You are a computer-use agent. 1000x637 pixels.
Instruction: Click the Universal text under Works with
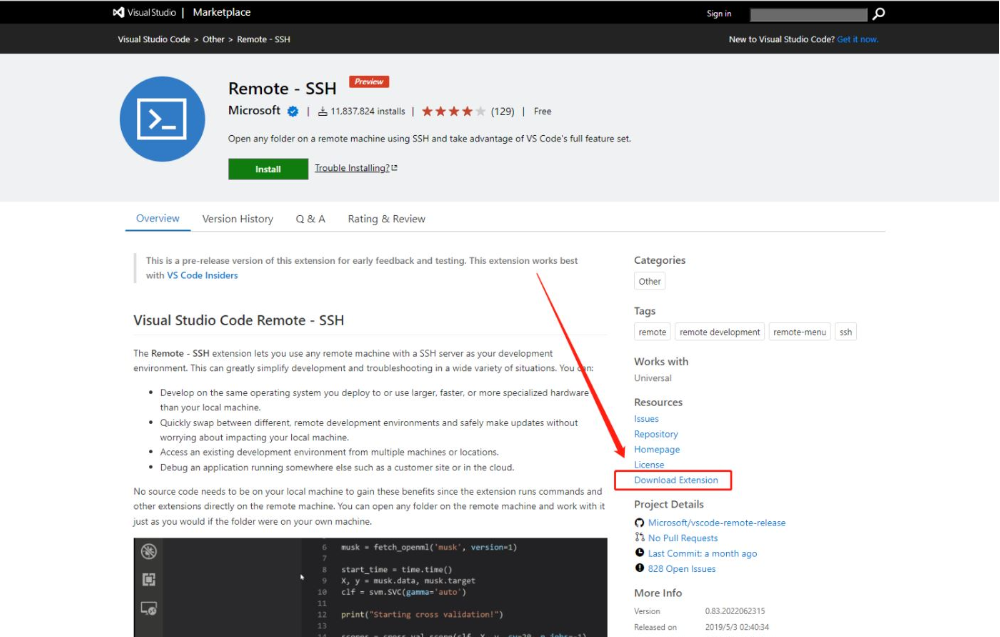coord(652,377)
